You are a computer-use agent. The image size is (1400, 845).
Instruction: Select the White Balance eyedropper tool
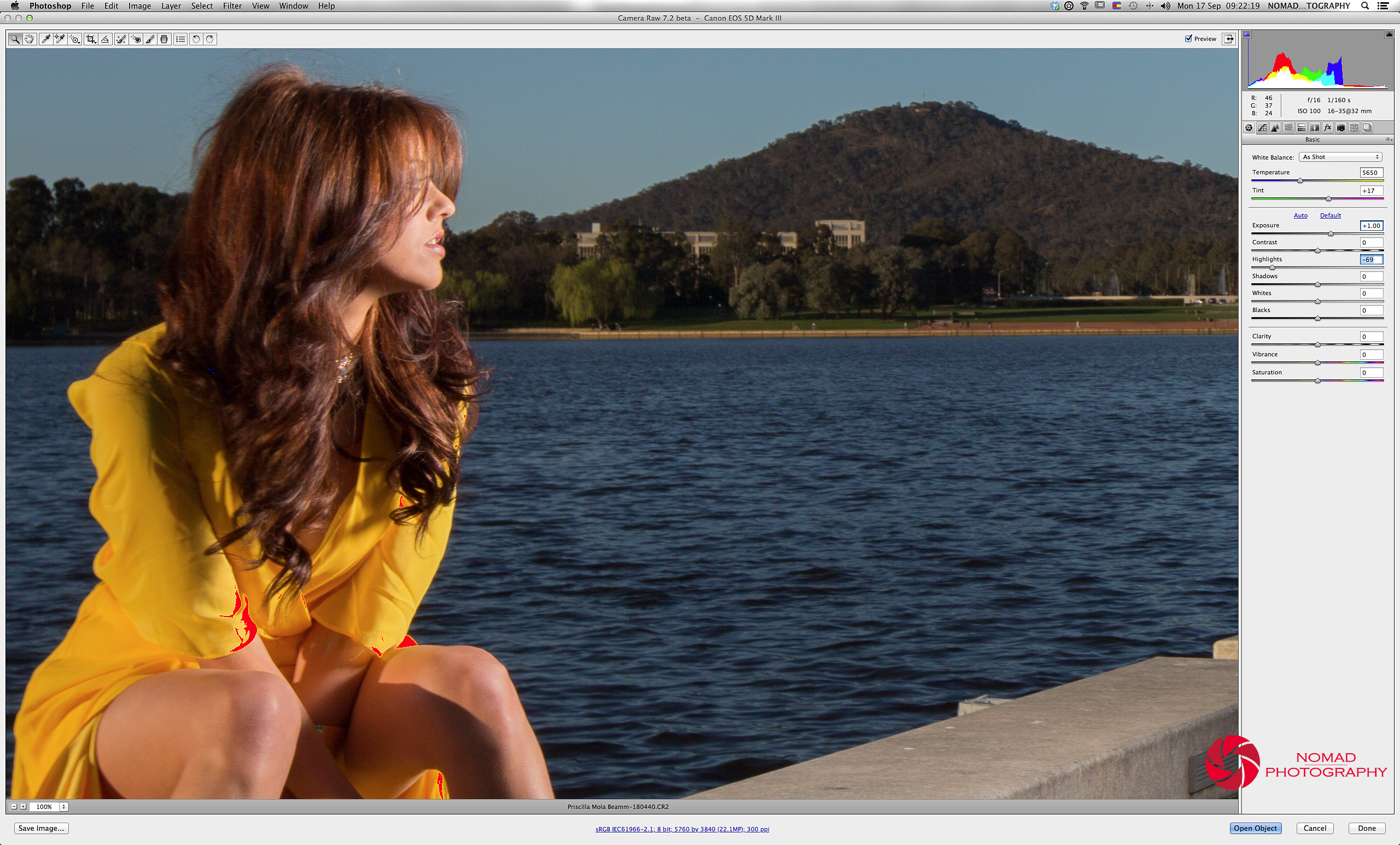tap(45, 39)
